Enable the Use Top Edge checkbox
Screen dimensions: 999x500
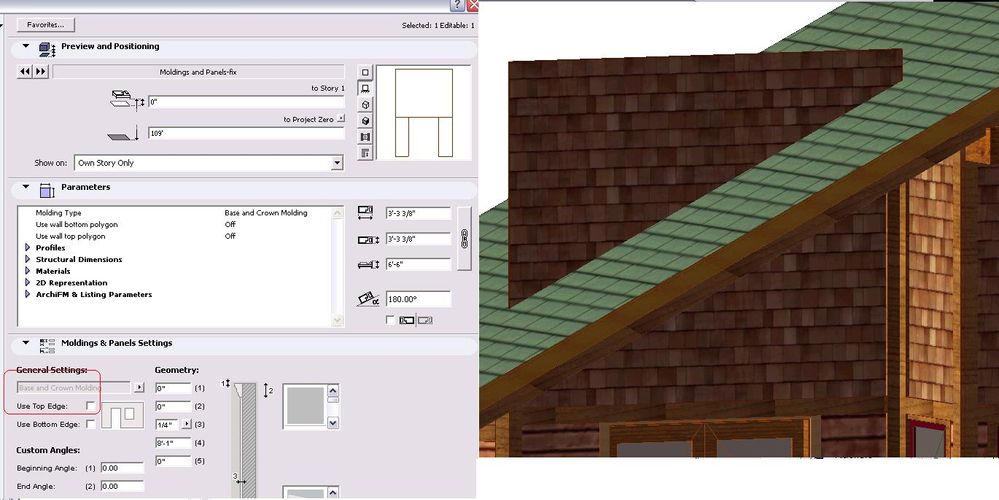click(x=90, y=406)
